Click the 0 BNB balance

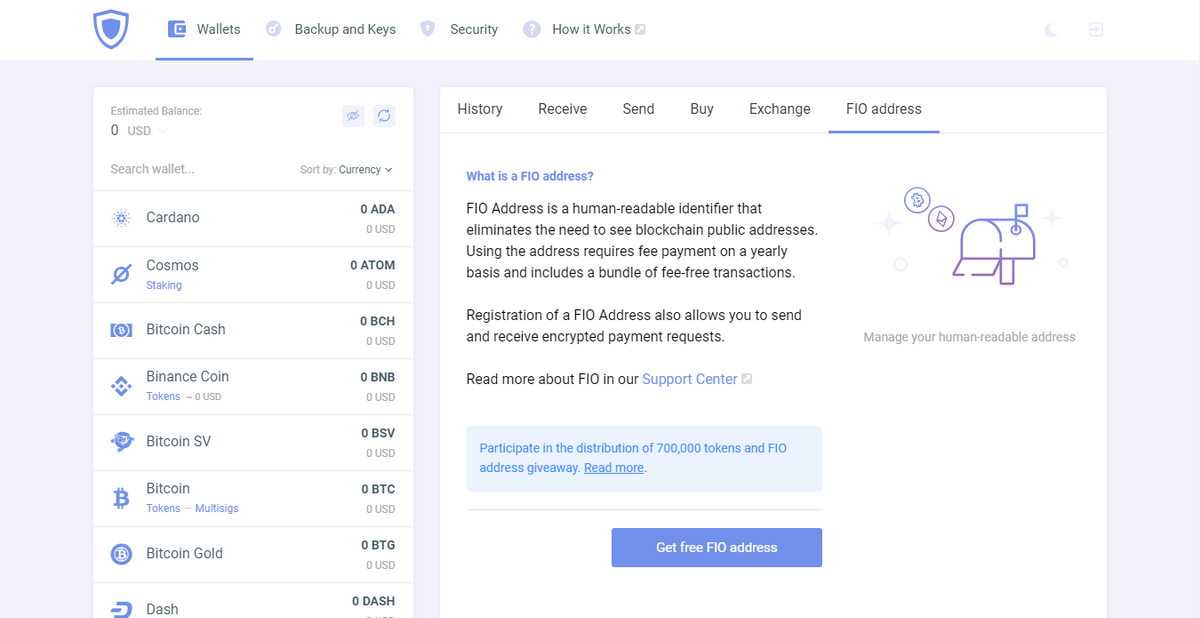[378, 377]
